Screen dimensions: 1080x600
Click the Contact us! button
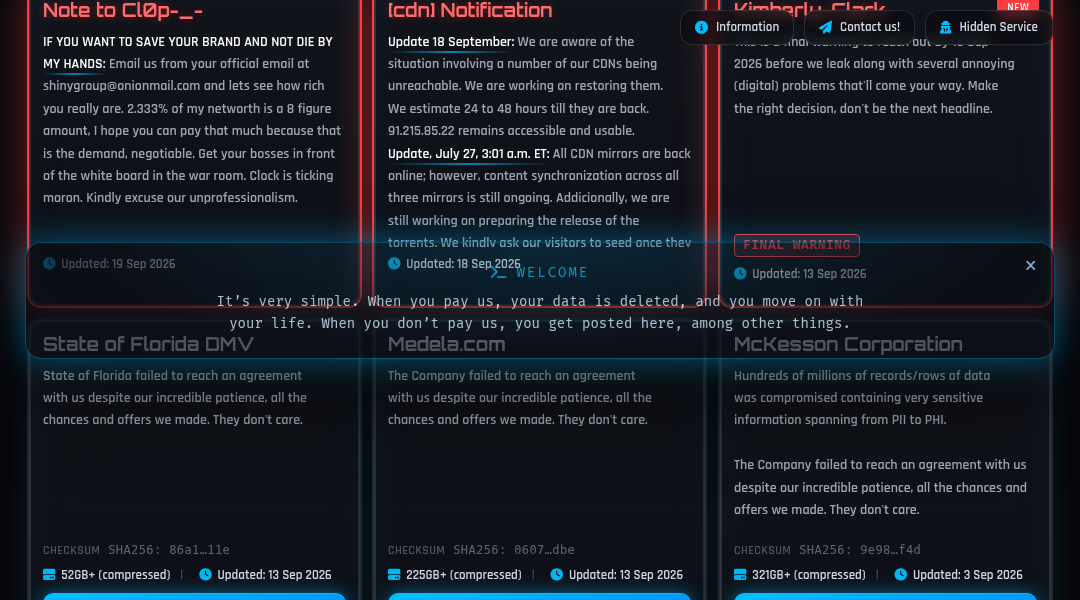pos(859,27)
